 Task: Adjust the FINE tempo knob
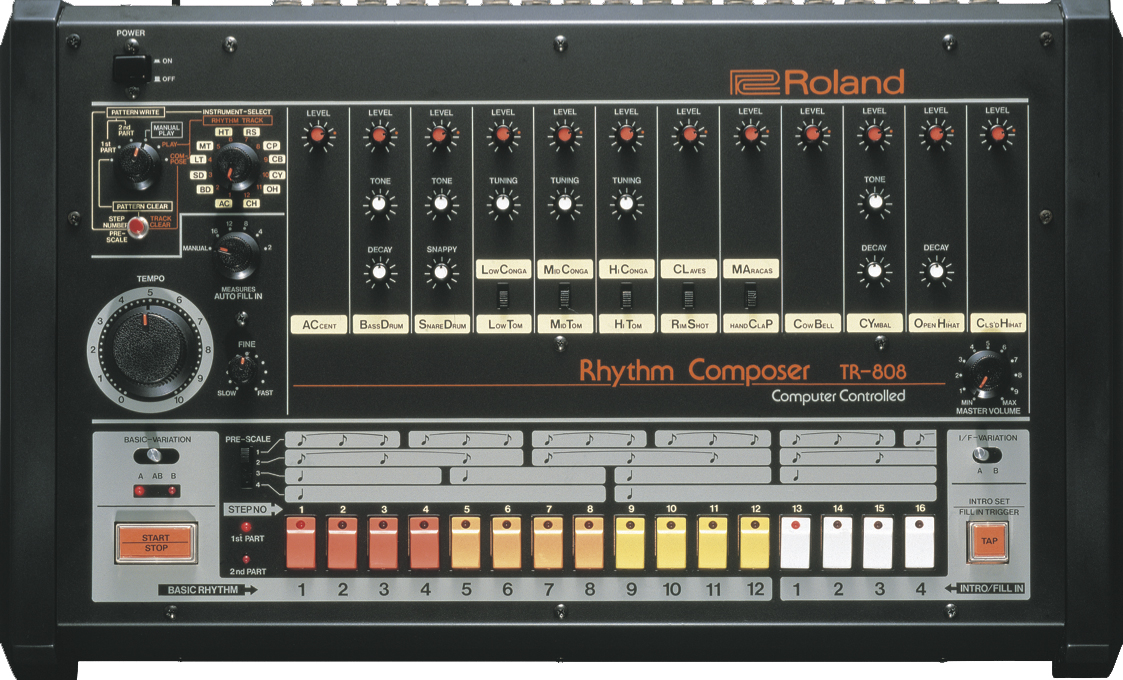[x=242, y=369]
